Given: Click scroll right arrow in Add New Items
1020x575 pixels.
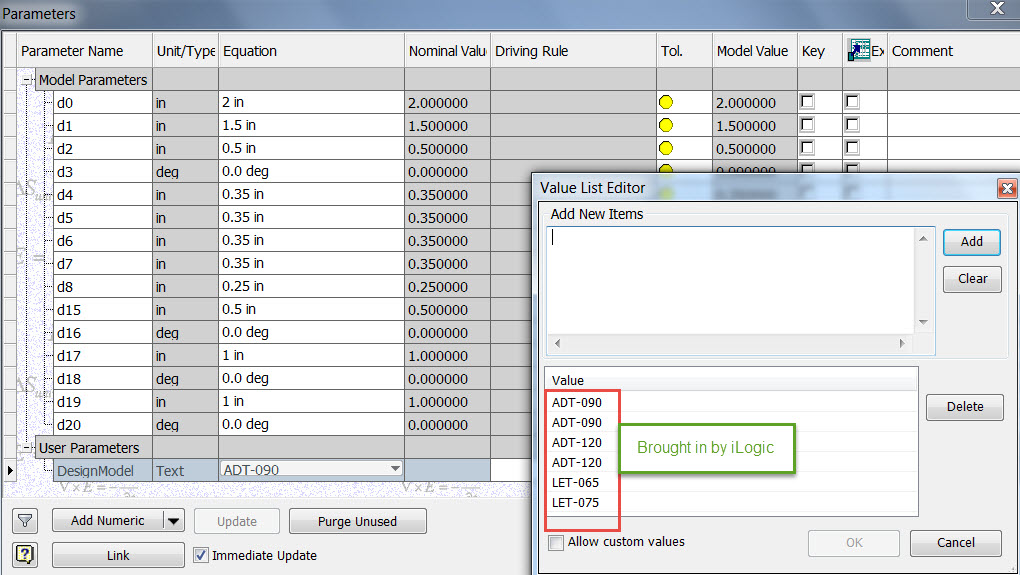Looking at the screenshot, I should point(902,343).
